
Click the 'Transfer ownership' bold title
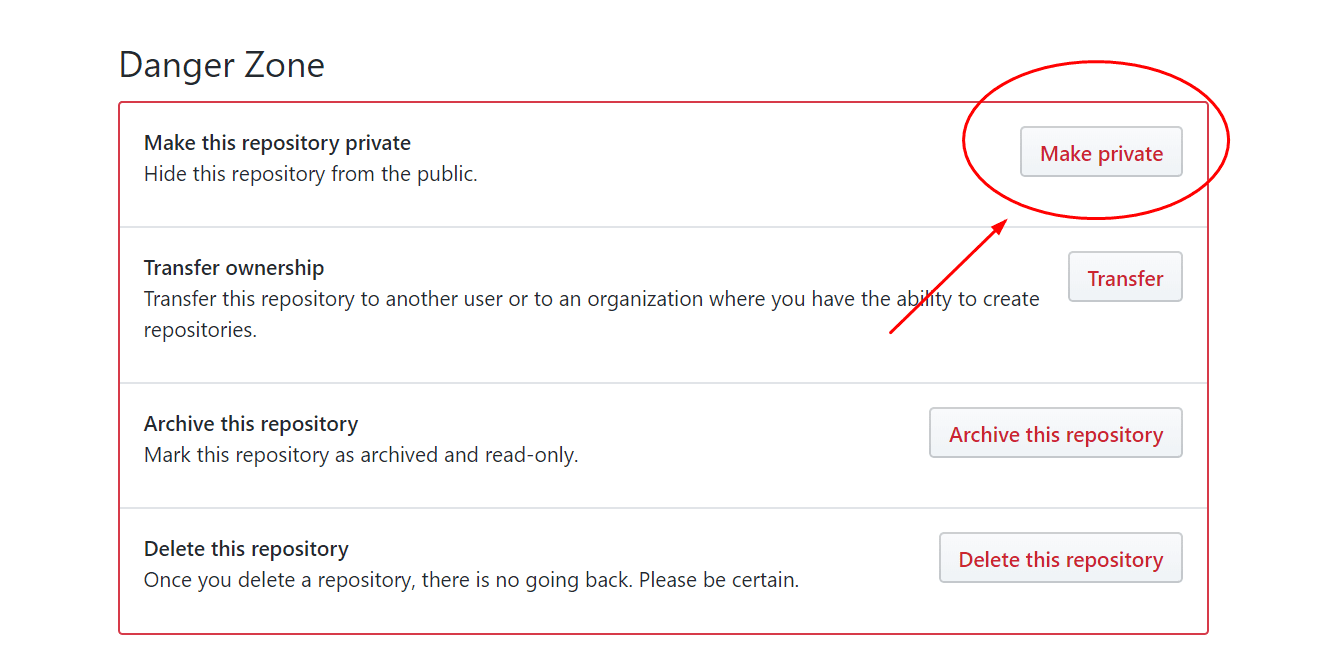(x=234, y=268)
